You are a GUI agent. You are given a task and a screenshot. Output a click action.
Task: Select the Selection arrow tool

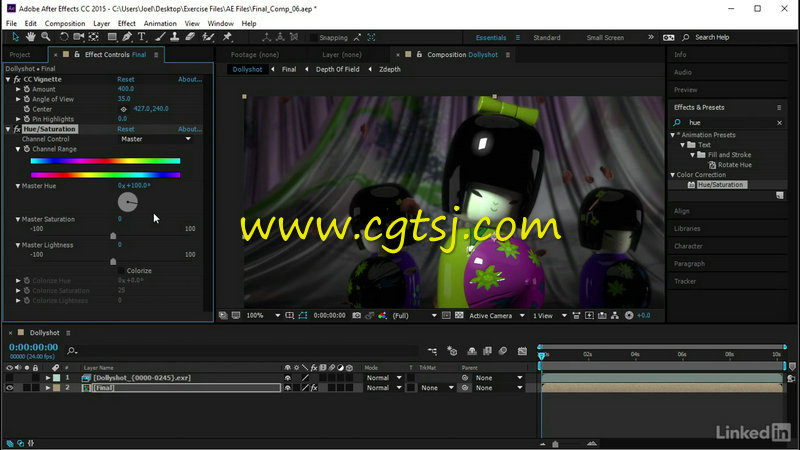click(x=15, y=37)
